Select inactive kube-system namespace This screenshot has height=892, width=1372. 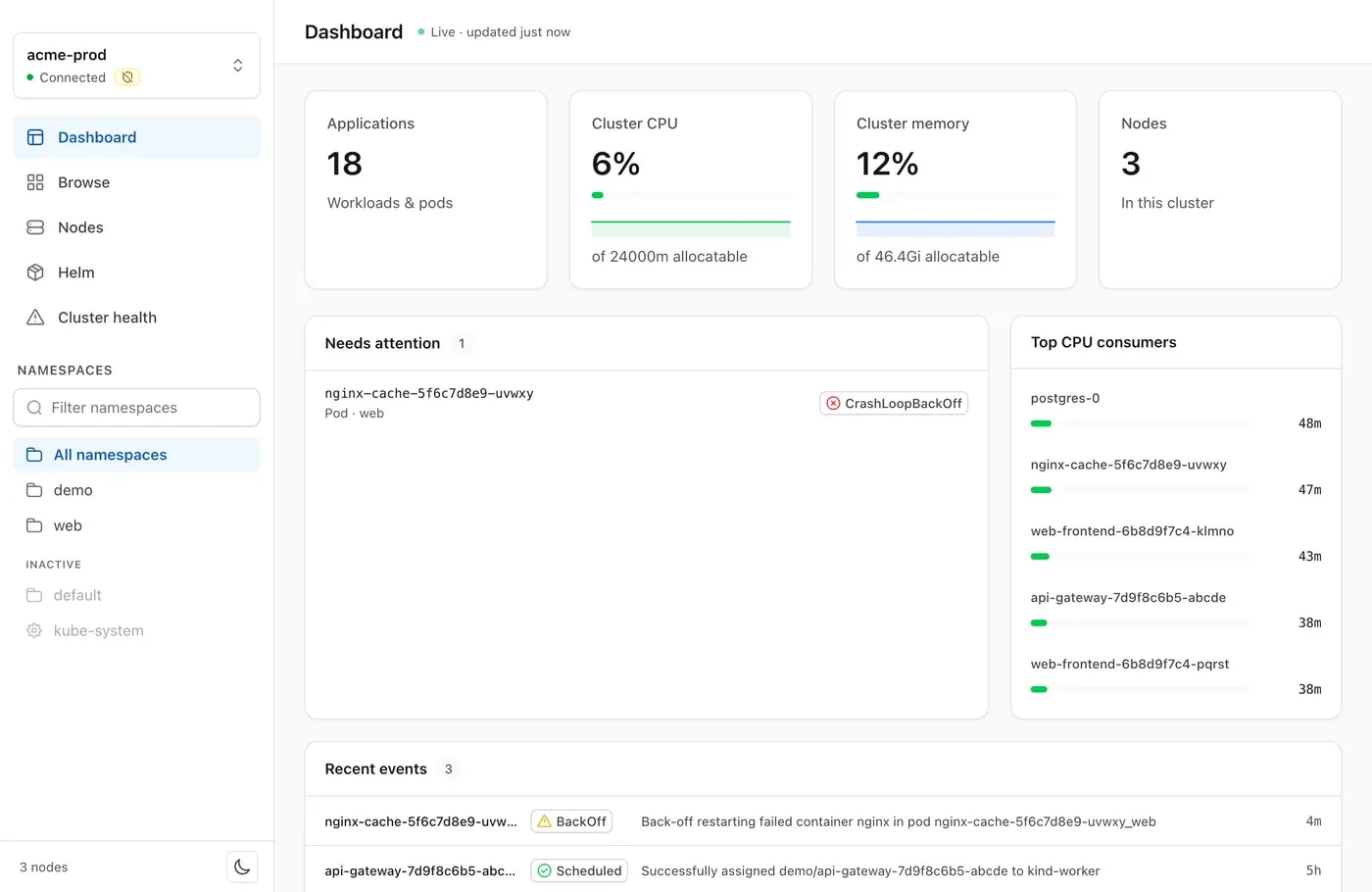point(136,630)
